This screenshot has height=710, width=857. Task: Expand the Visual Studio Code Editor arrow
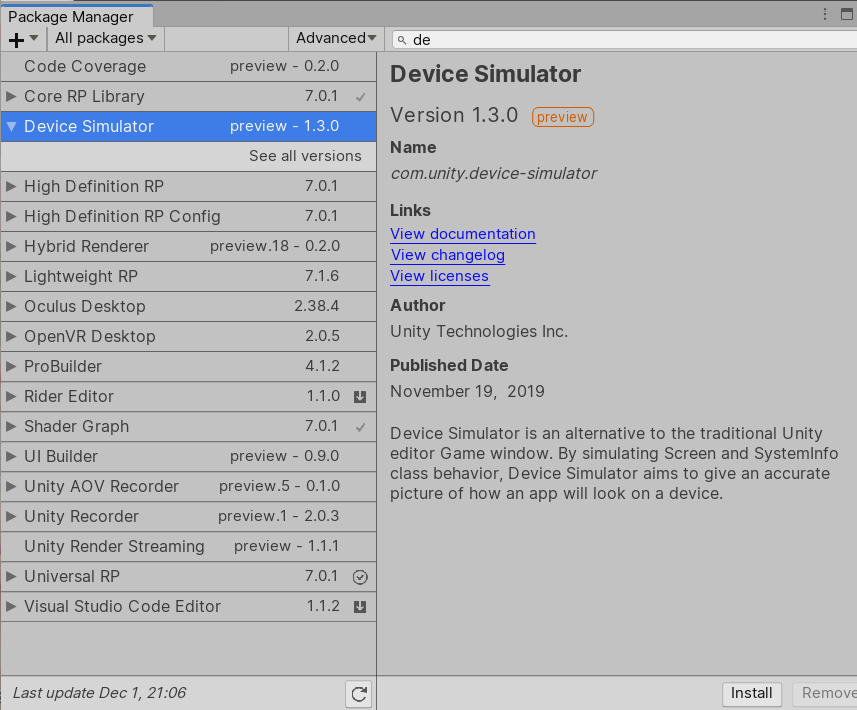pyautogui.click(x=11, y=607)
